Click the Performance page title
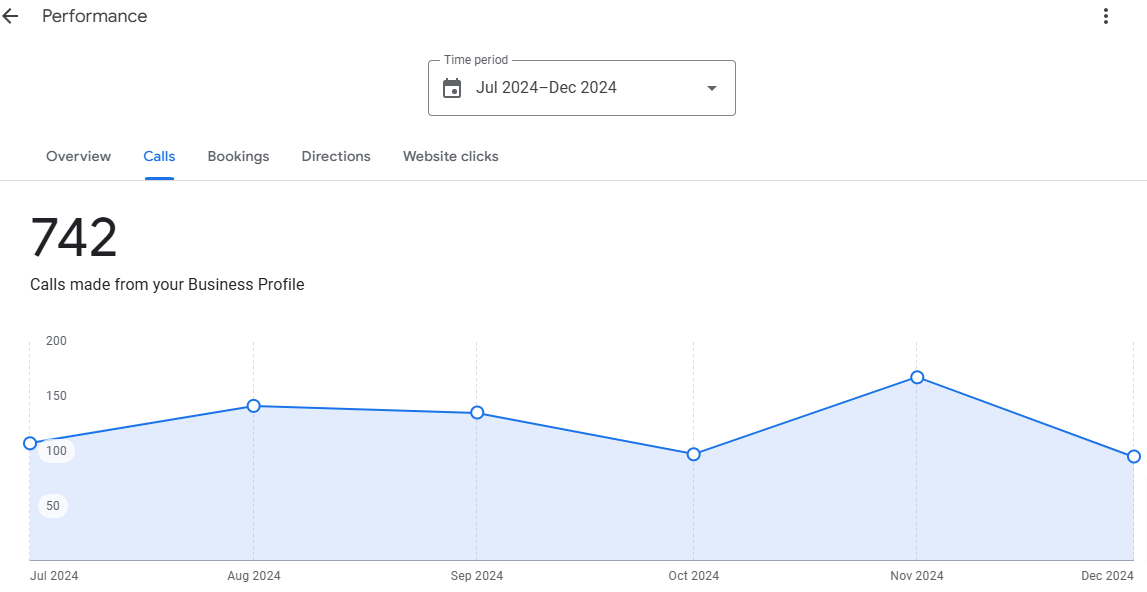The width and height of the screenshot is (1147, 592). (94, 16)
